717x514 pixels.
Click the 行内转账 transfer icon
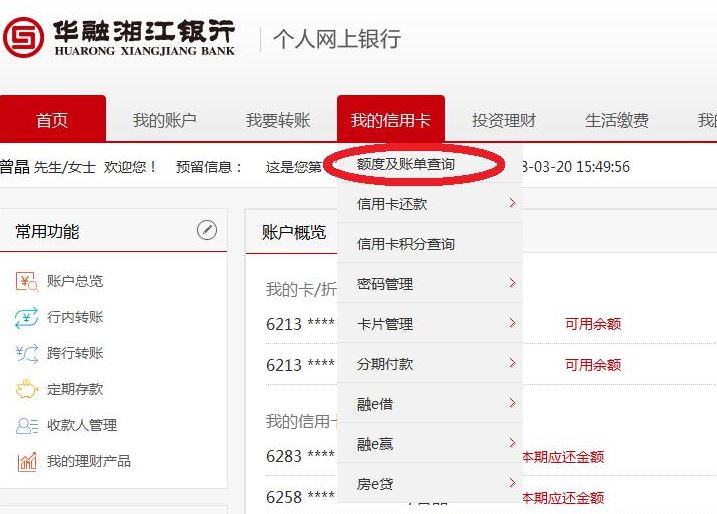tap(26, 317)
